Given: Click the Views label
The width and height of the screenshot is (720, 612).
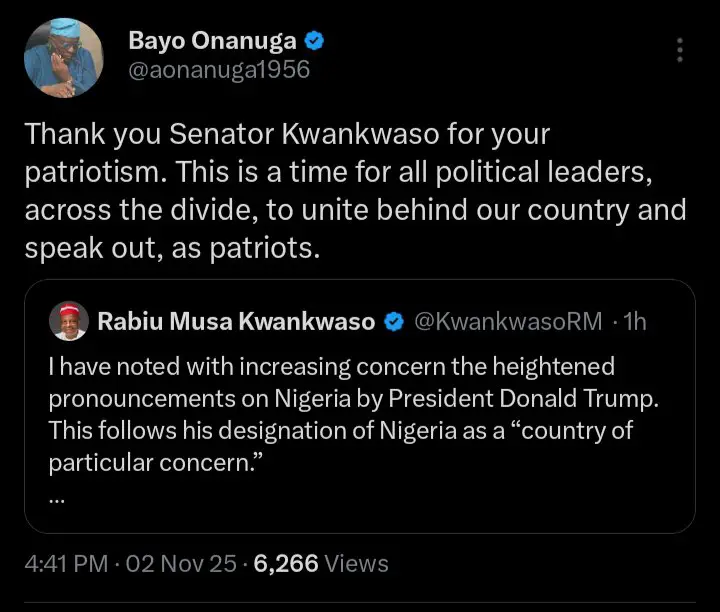Looking at the screenshot, I should click(357, 564).
